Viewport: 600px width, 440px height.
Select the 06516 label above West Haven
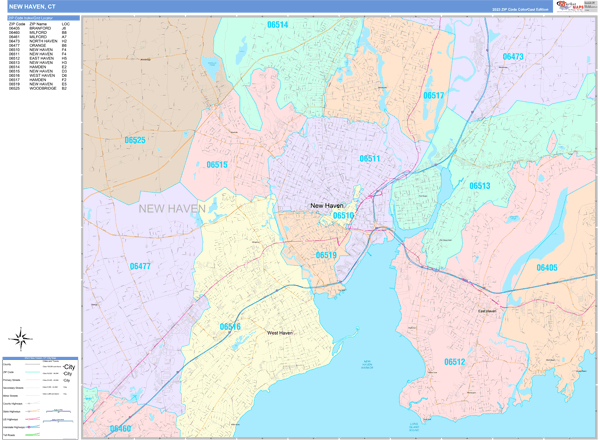pos(230,326)
